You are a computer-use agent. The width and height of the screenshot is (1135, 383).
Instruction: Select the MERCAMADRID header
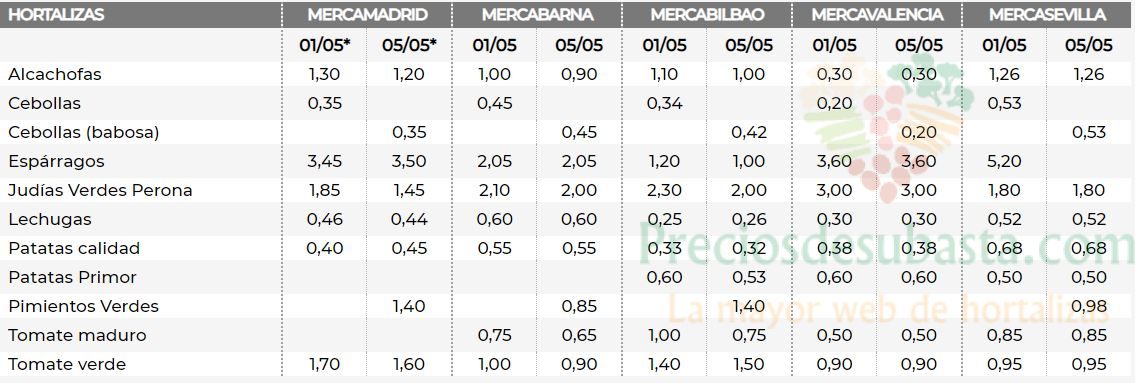click(367, 15)
